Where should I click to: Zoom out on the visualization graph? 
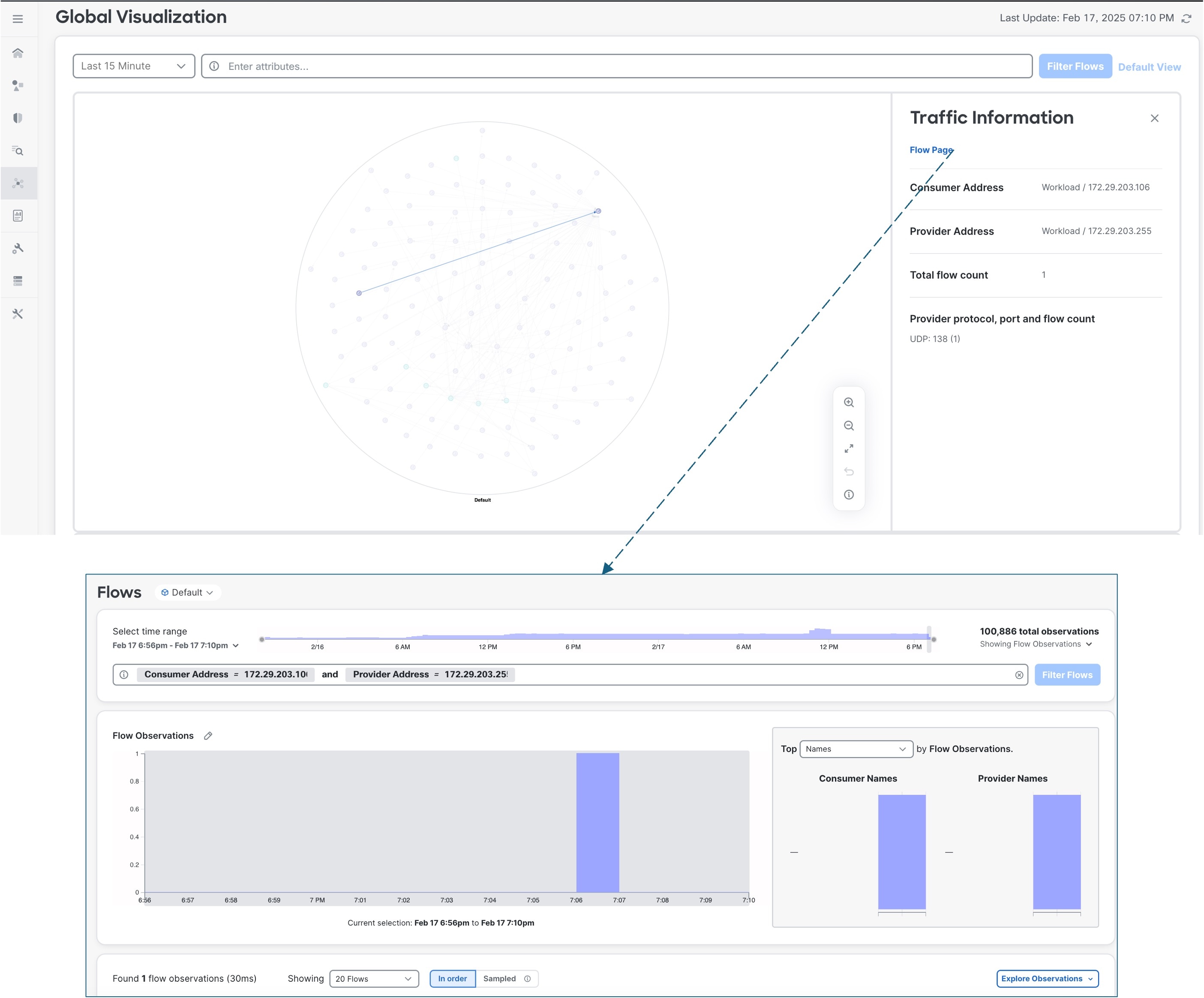coord(849,426)
